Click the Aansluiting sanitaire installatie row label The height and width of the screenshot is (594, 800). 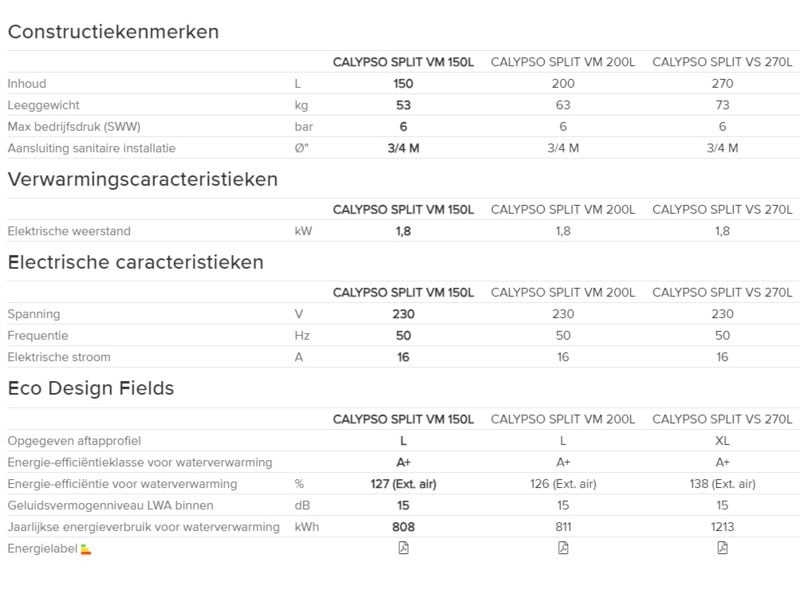tap(91, 148)
